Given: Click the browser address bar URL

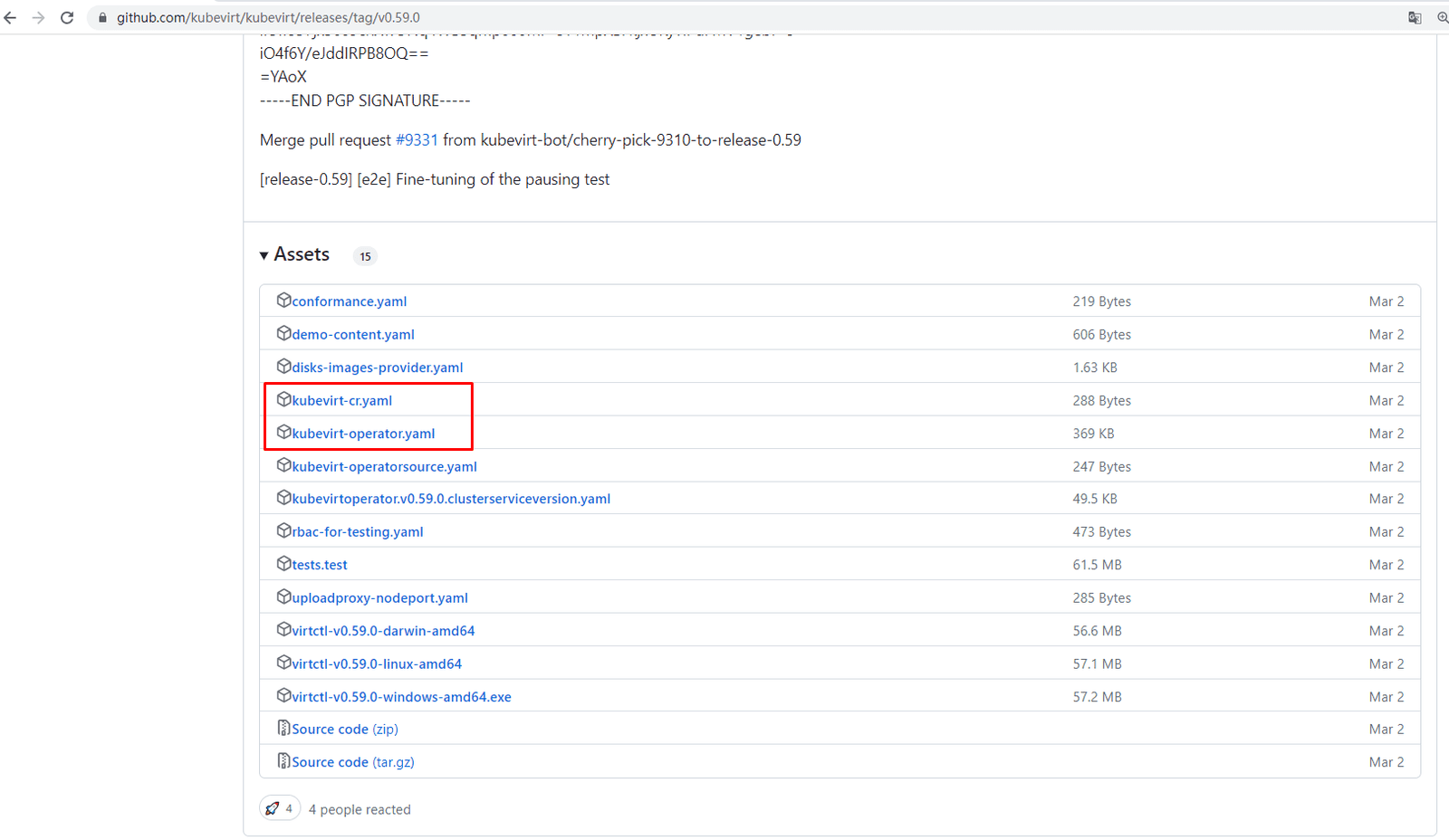Looking at the screenshot, I should point(268,17).
